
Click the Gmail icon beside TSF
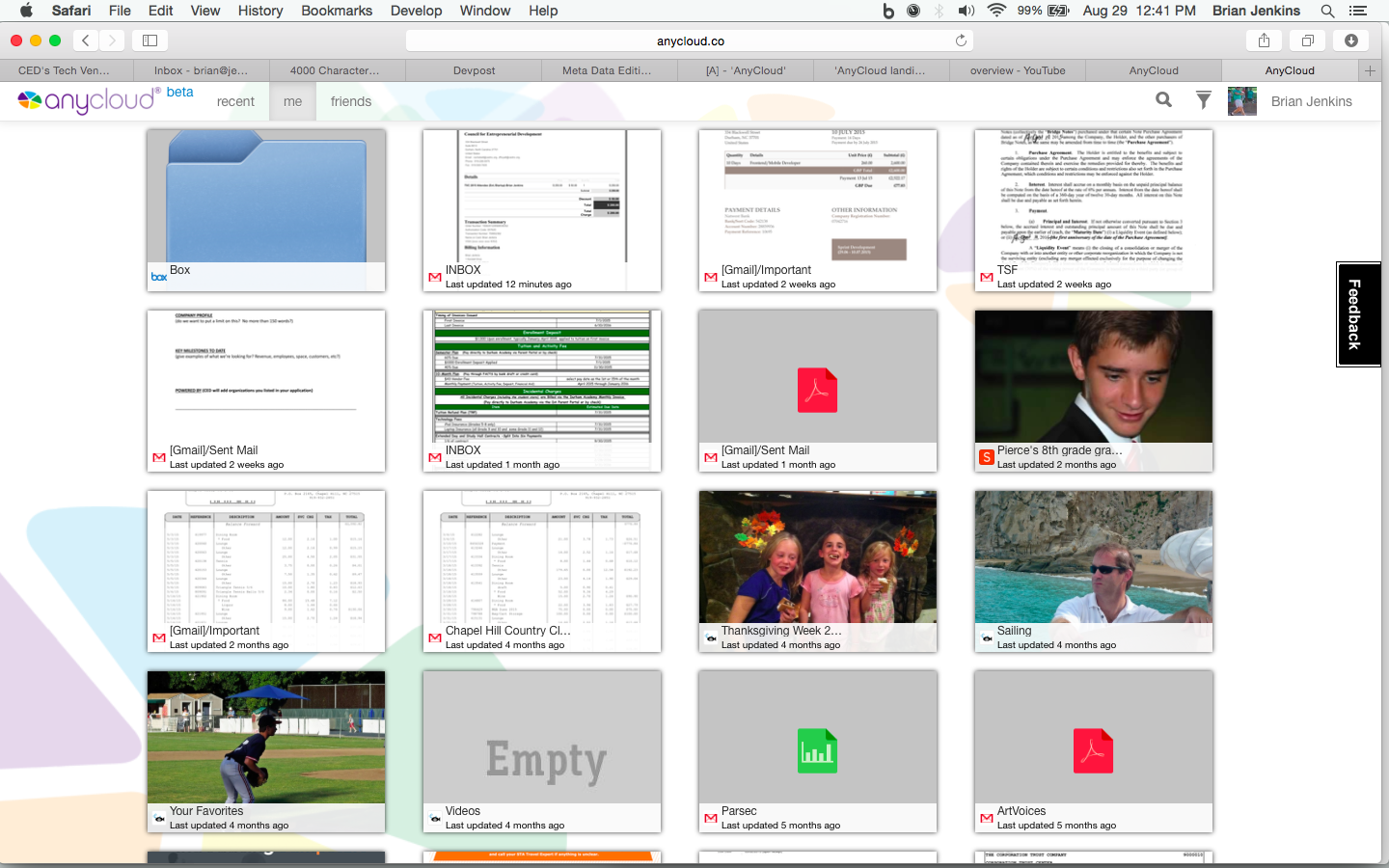[986, 277]
